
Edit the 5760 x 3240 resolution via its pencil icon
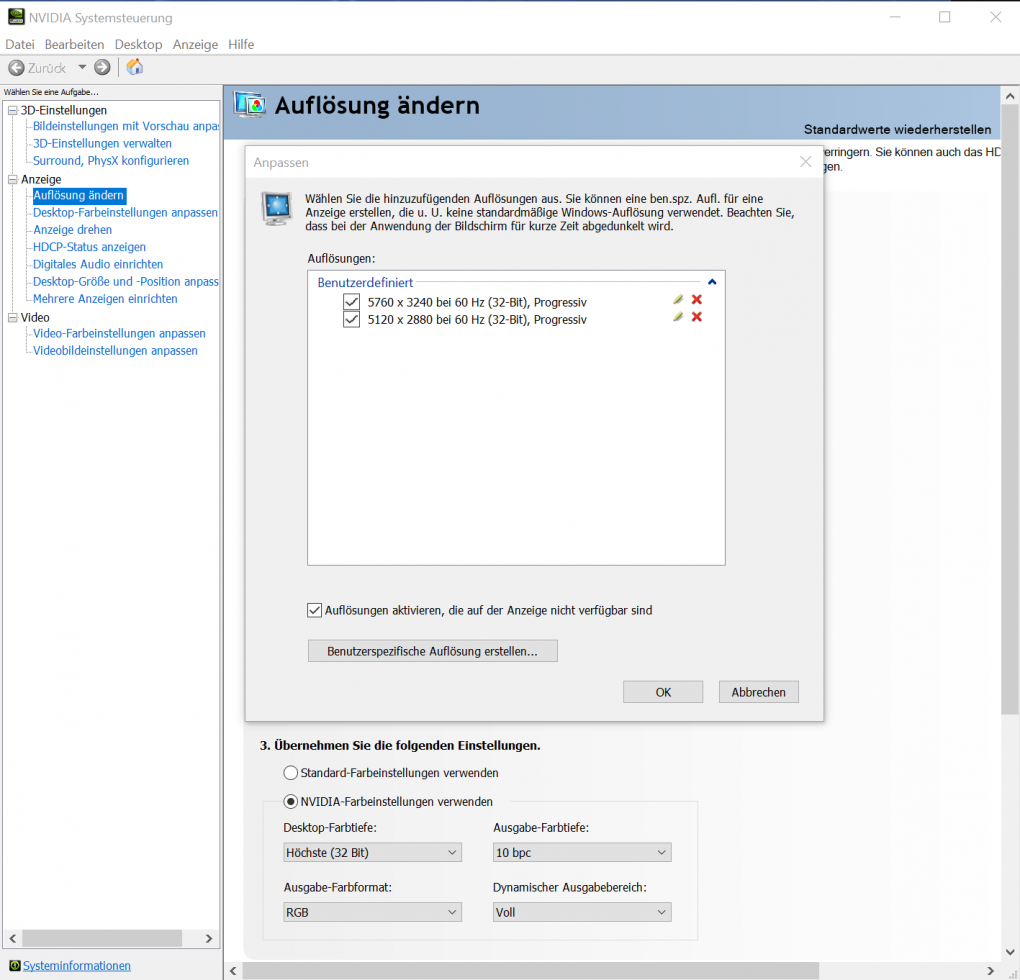(x=678, y=299)
